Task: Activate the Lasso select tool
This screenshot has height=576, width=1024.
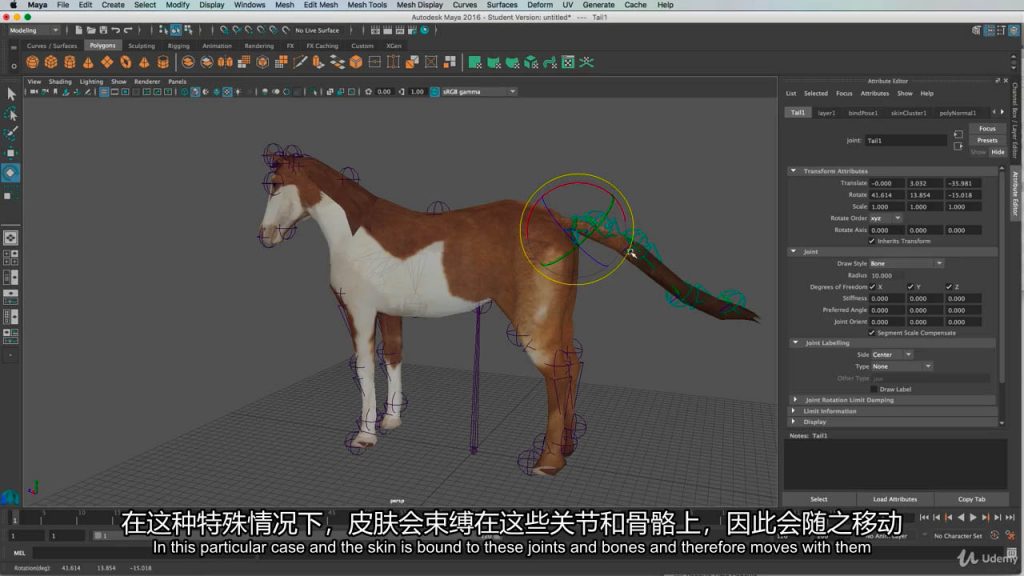Action: point(10,114)
